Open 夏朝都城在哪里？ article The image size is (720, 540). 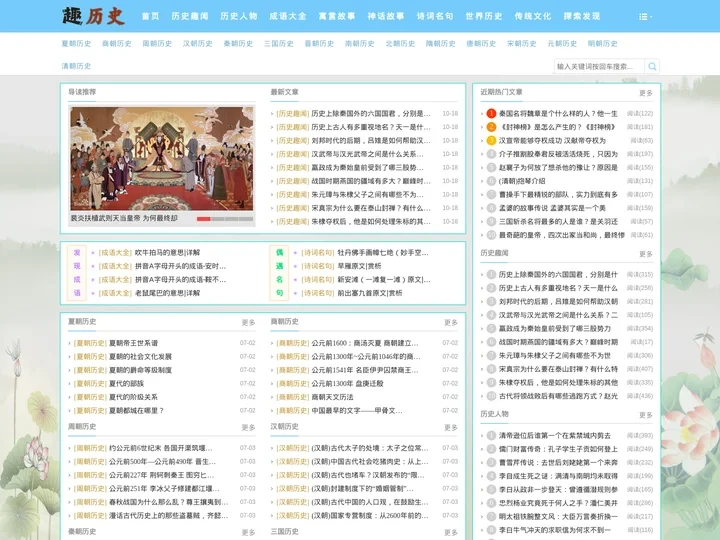pyautogui.click(x=136, y=411)
